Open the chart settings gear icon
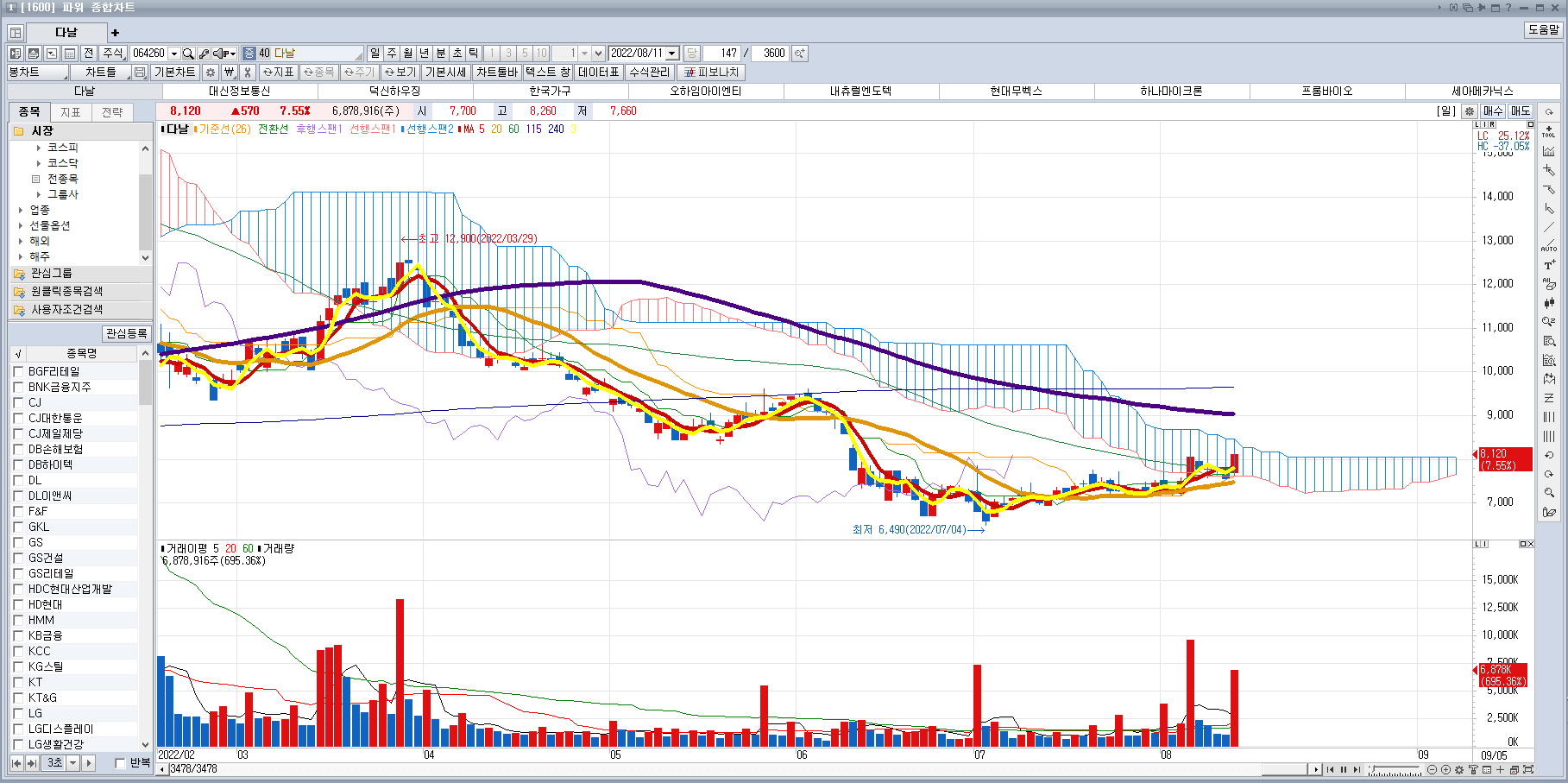Screen dimensions: 1568x783 point(210,73)
